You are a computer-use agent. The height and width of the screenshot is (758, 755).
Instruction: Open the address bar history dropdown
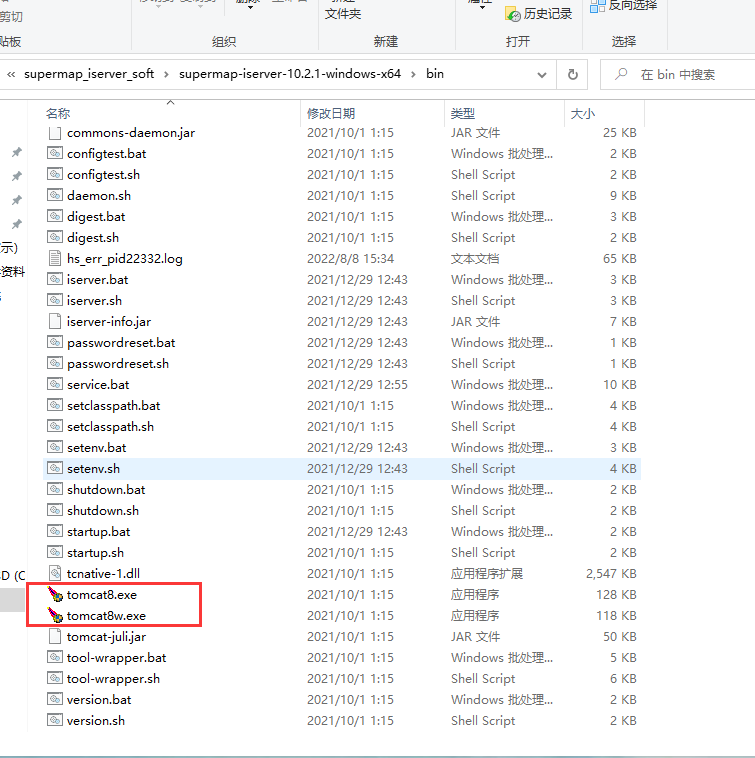[542, 75]
